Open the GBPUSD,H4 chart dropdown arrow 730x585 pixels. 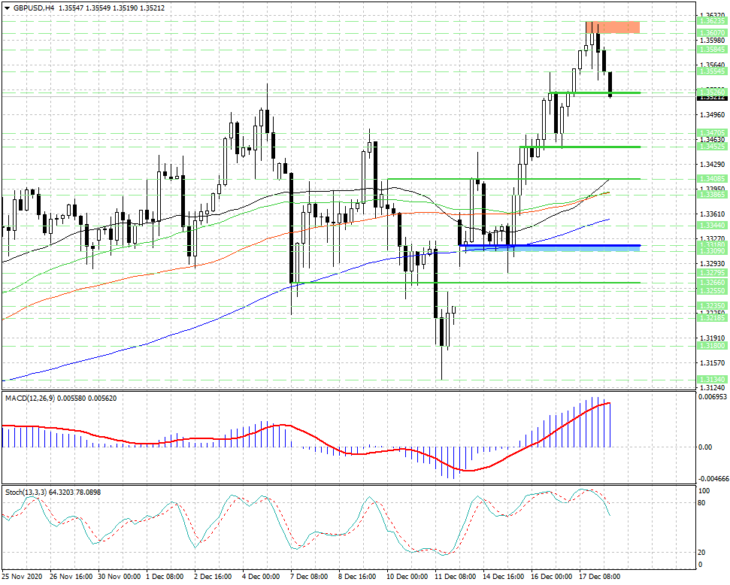coord(7,8)
